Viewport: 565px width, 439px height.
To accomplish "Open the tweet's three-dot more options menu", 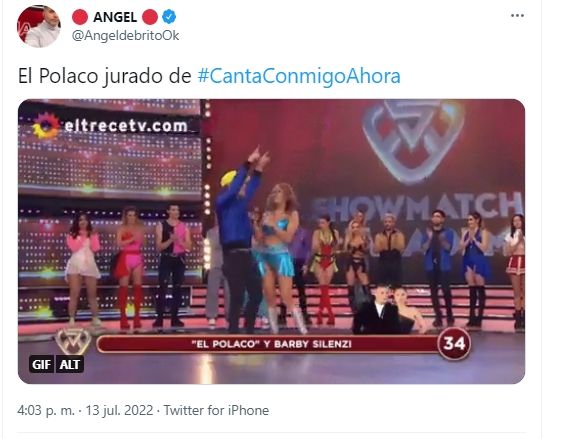I will pos(517,16).
